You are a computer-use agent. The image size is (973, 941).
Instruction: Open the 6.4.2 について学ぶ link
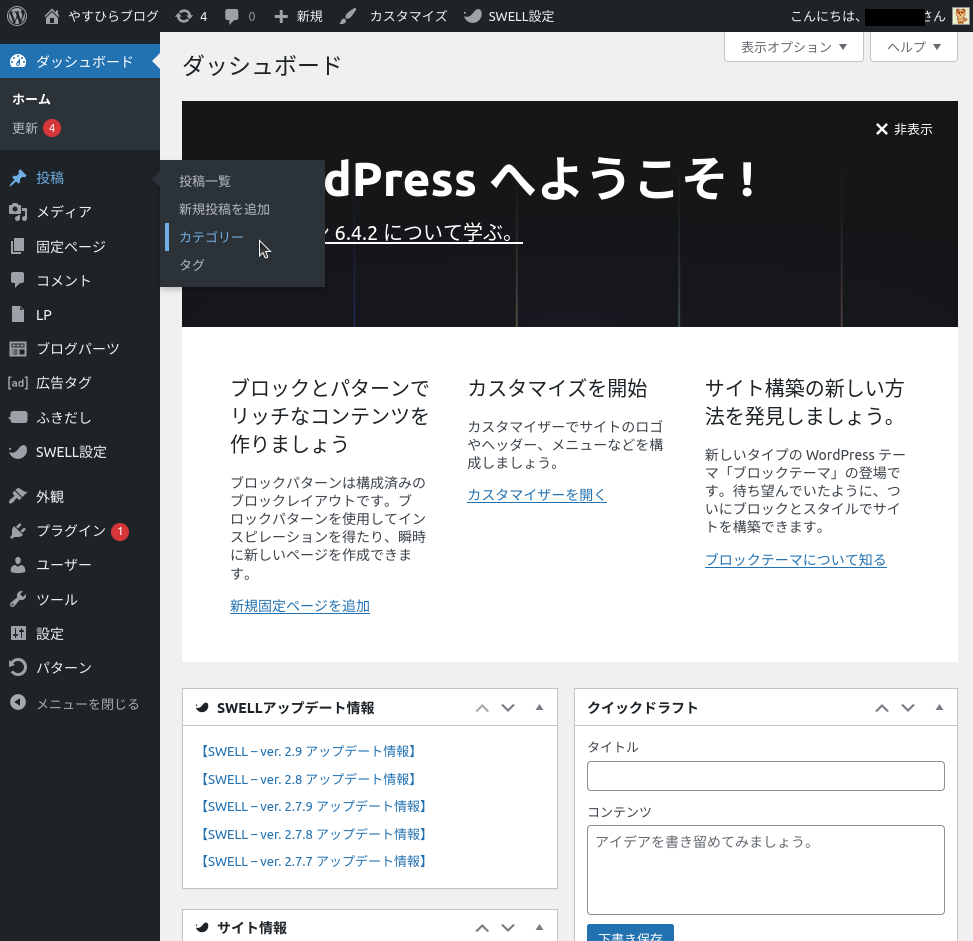coord(424,233)
